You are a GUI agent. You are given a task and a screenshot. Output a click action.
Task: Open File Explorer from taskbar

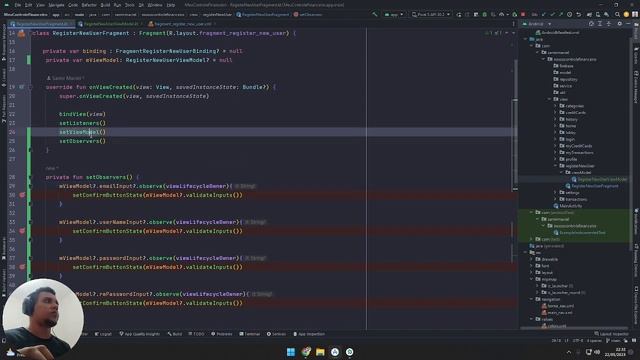click(320, 352)
